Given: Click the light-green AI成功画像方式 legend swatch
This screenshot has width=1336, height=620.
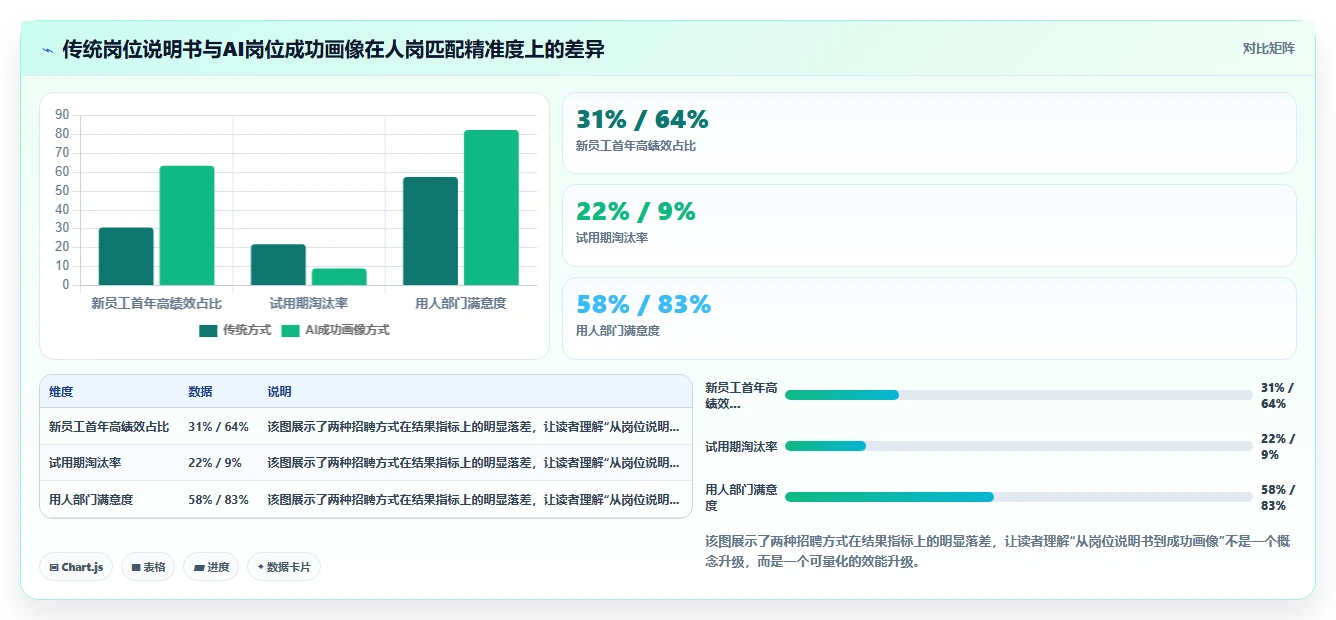Looking at the screenshot, I should click(290, 331).
